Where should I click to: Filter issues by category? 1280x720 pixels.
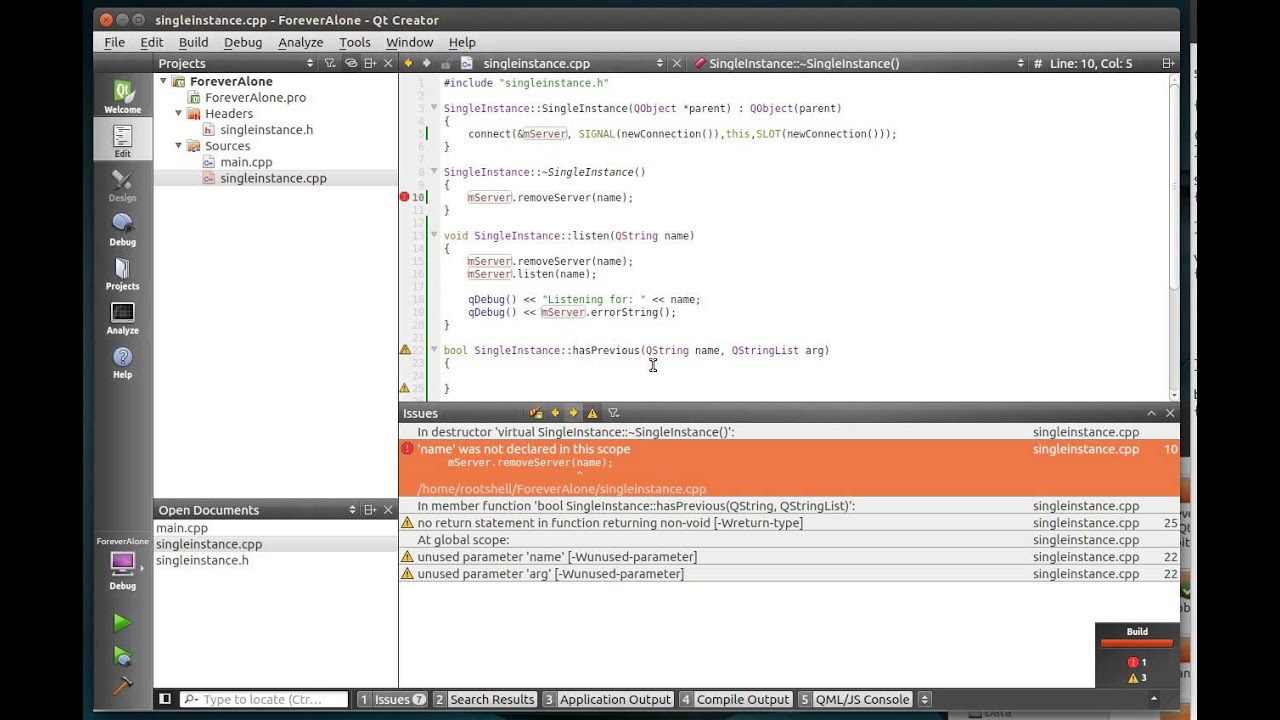[x=614, y=413]
